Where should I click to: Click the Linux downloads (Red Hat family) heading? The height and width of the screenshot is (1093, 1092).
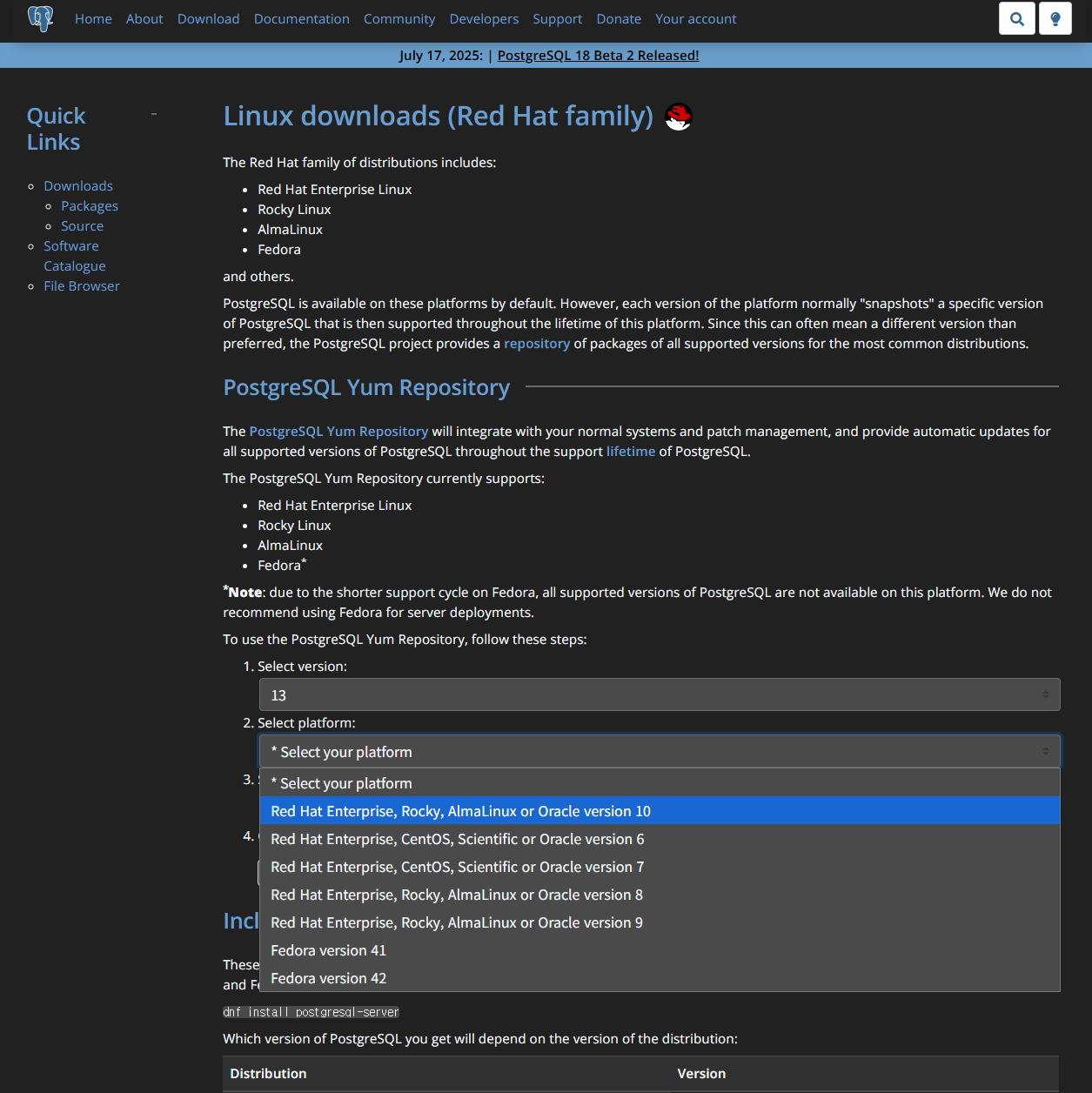click(438, 116)
